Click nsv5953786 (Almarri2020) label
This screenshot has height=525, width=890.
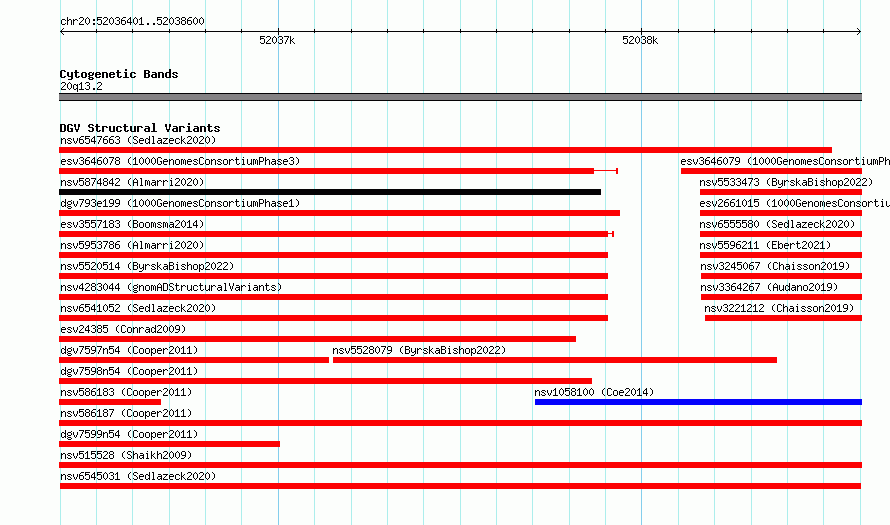pyautogui.click(x=132, y=245)
